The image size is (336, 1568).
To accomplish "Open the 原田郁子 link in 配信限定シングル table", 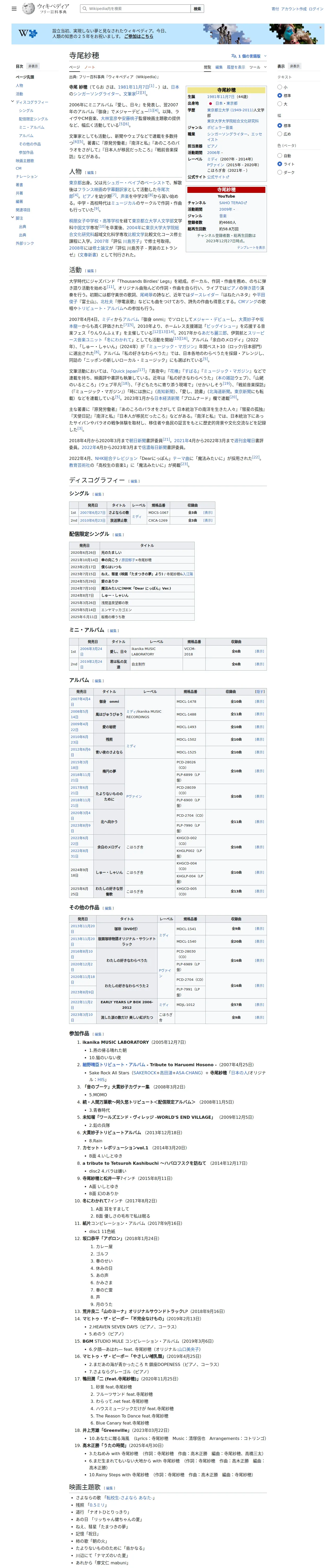I will tap(128, 560).
